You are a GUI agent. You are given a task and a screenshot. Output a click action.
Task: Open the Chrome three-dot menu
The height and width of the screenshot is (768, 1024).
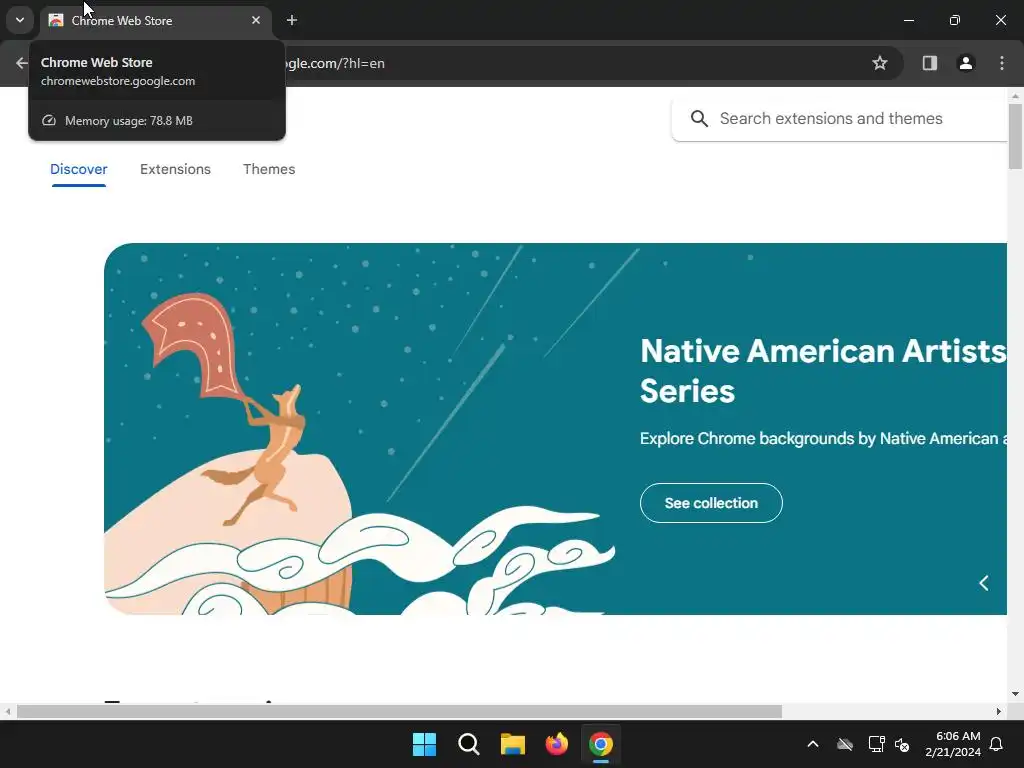click(x=1002, y=63)
